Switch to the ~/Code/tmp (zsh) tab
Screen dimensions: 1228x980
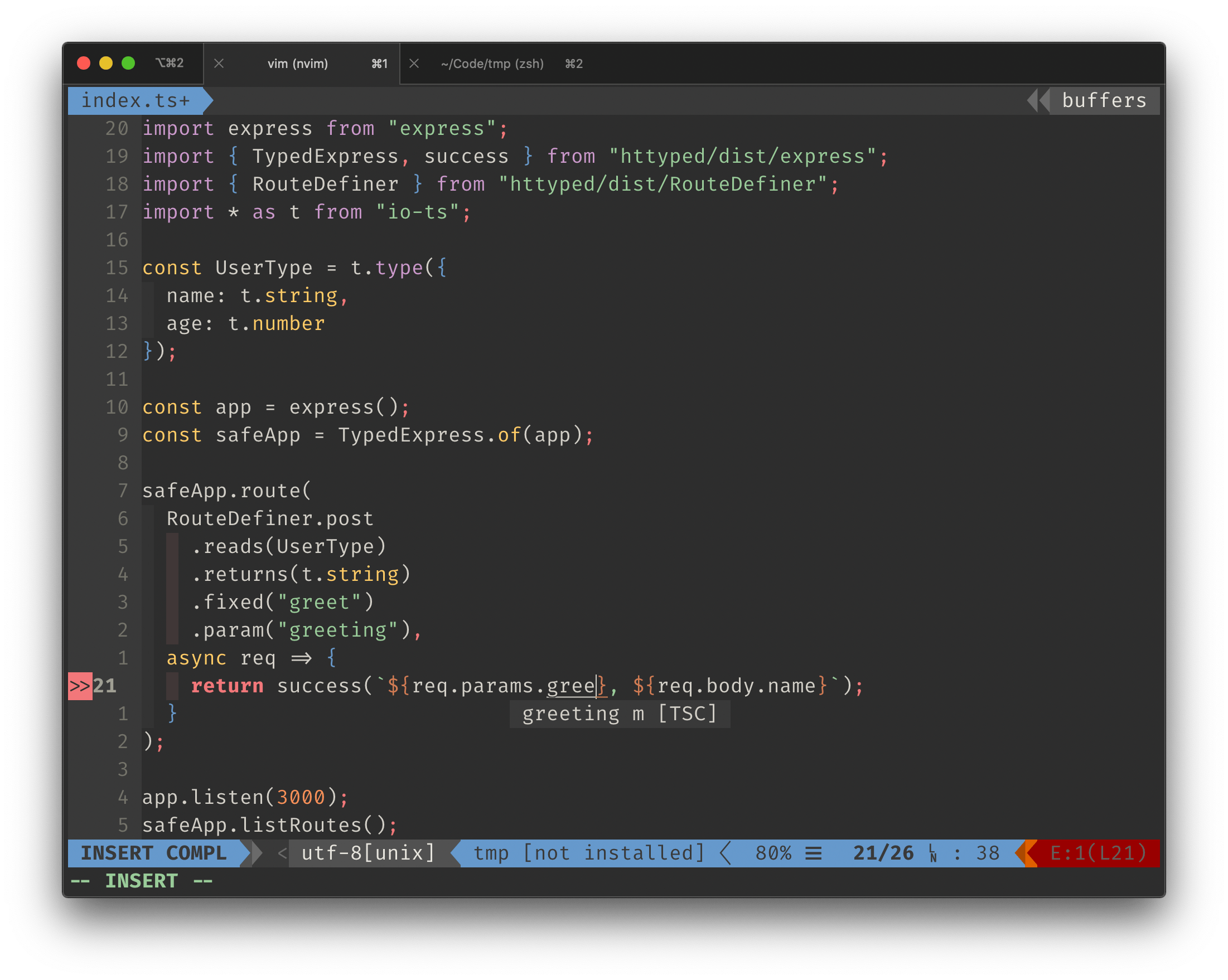tap(492, 64)
